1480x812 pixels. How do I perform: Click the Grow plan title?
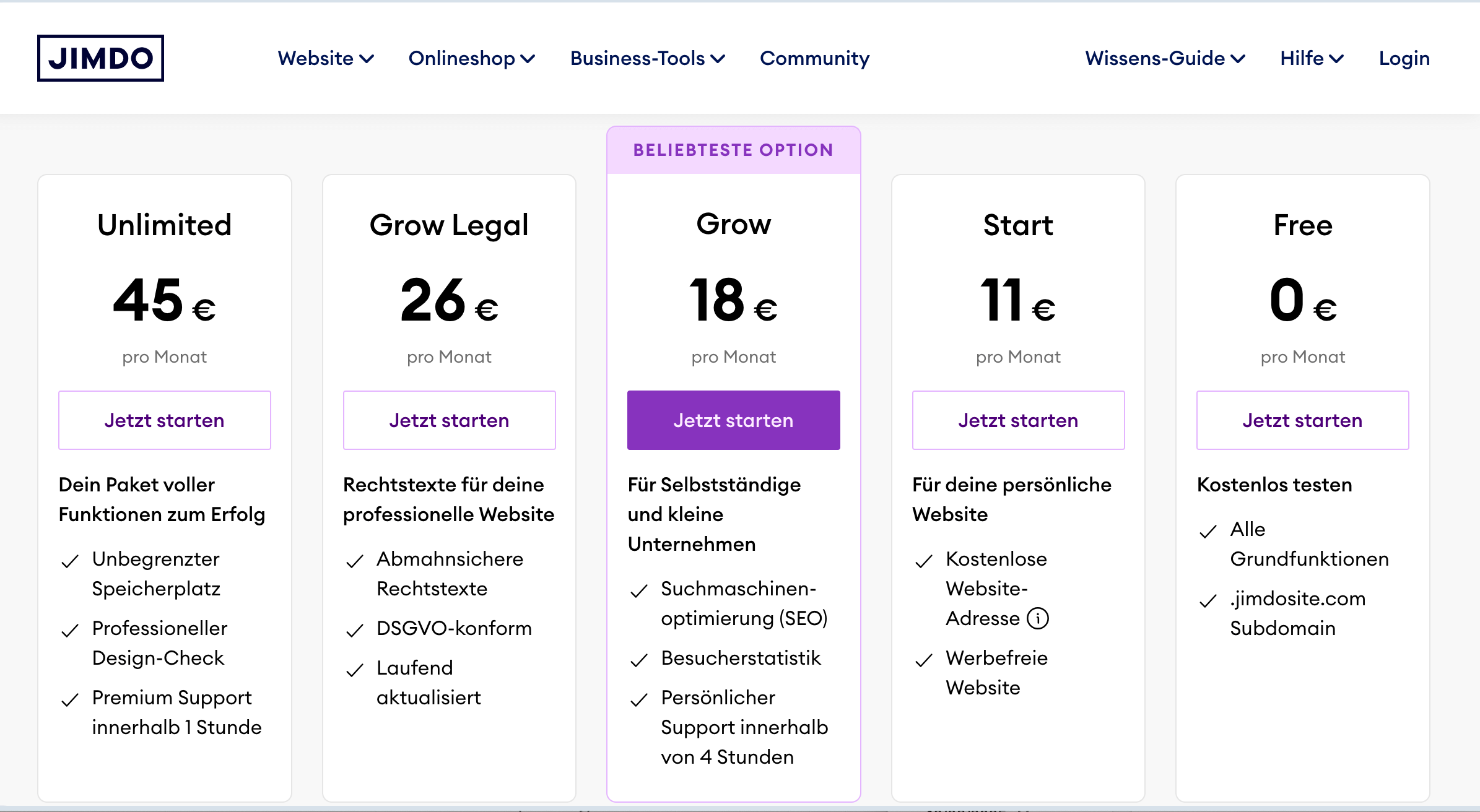[734, 224]
